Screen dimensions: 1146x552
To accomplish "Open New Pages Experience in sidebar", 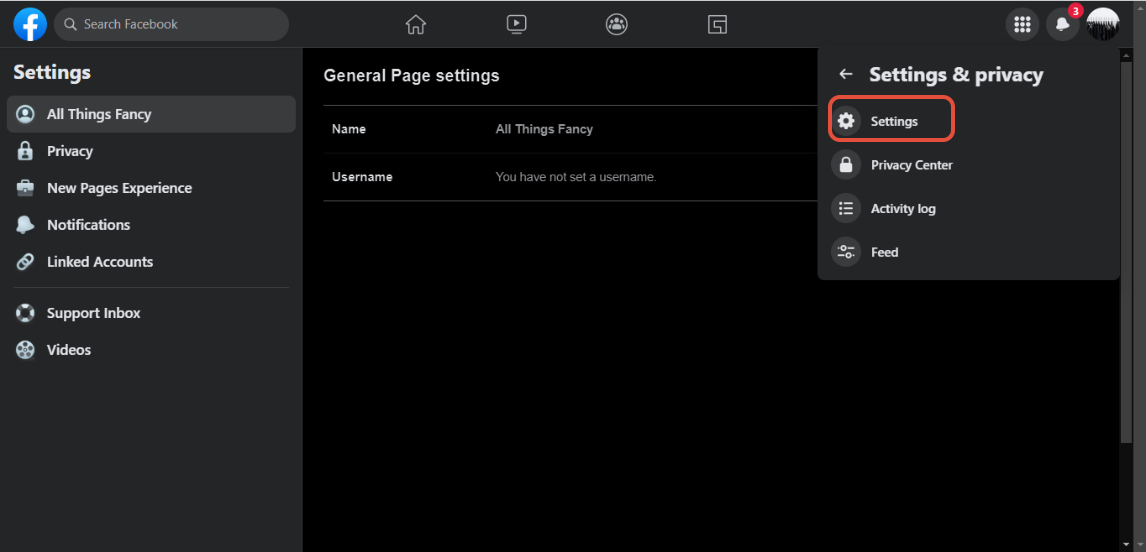I will pos(151,188).
